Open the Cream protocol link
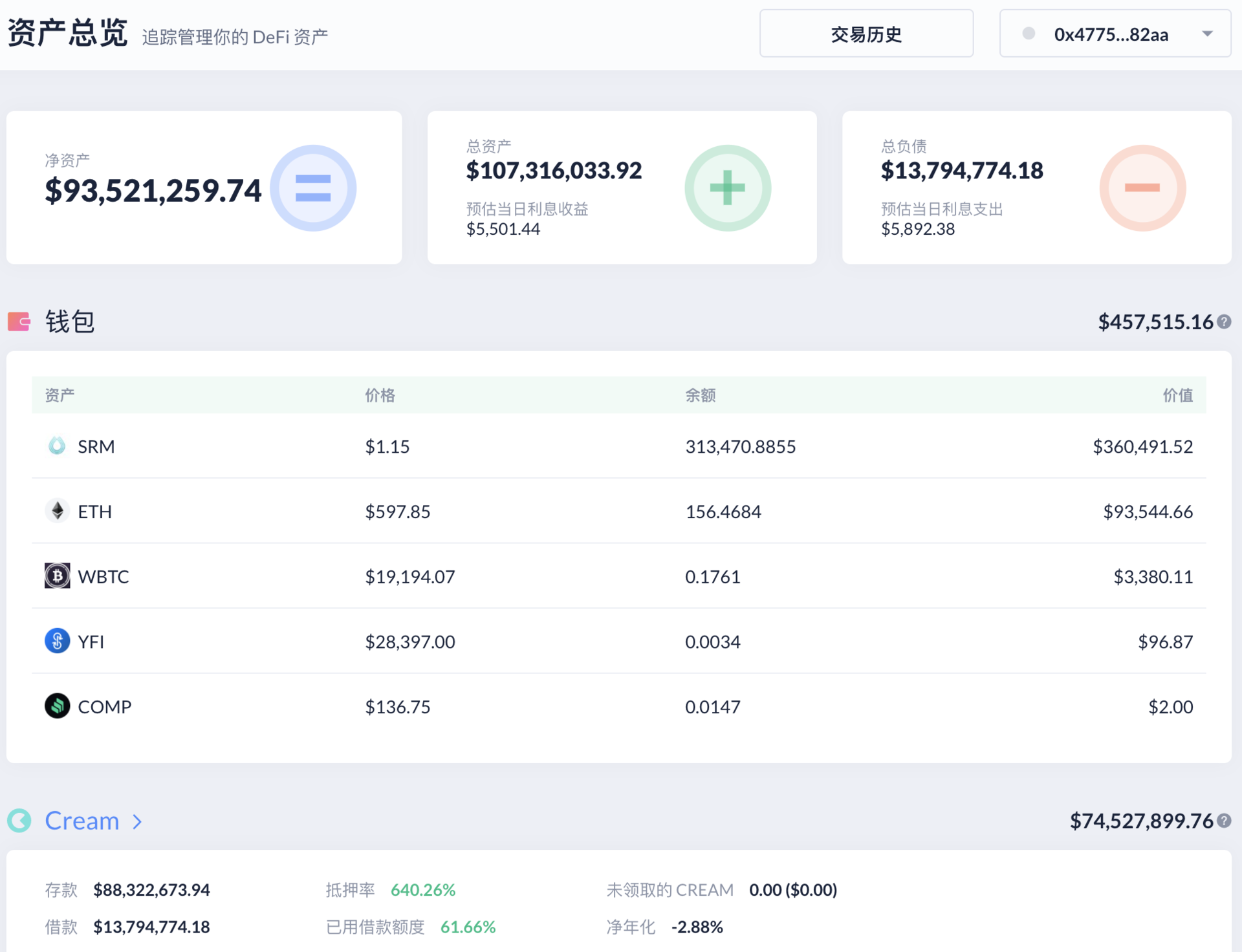Screen dimensions: 1242x952 (82, 821)
